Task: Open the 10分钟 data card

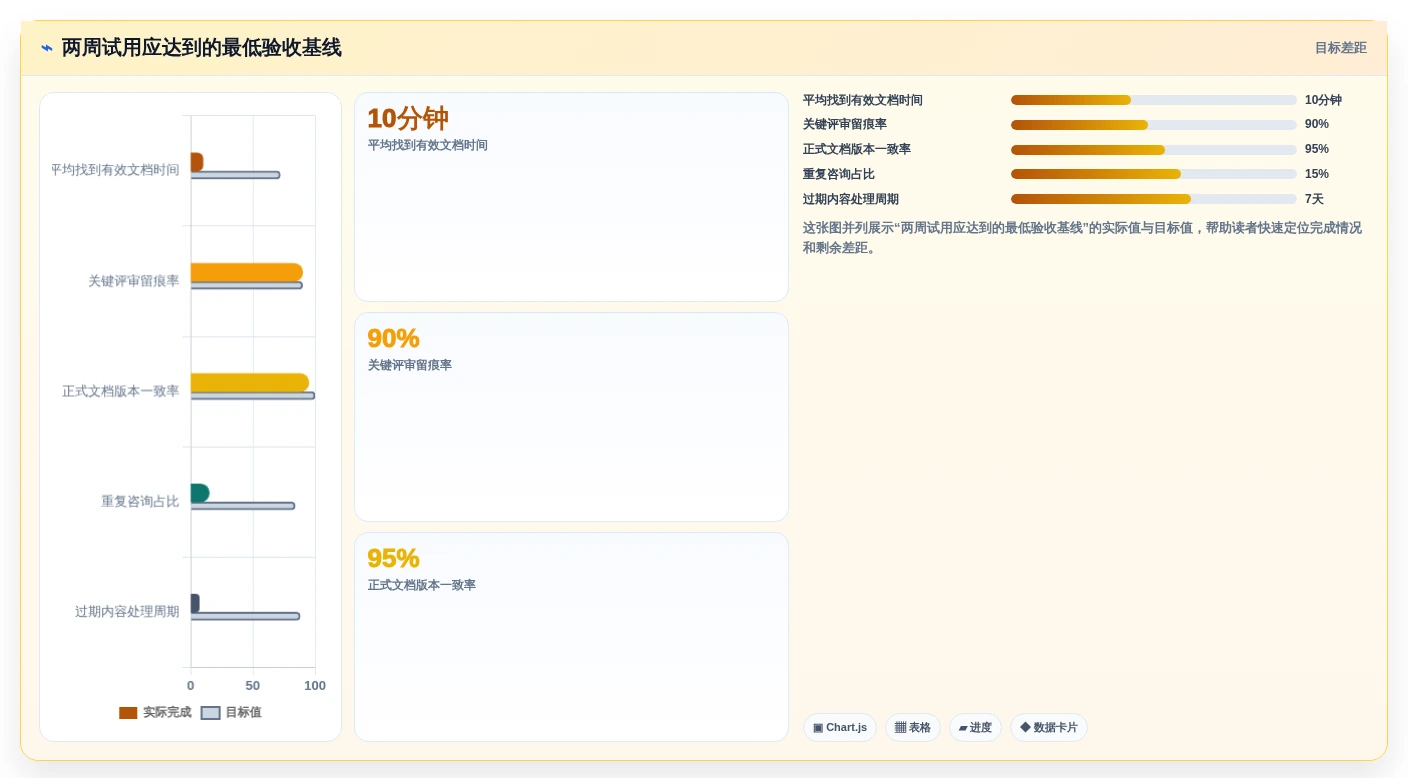Action: [571, 197]
